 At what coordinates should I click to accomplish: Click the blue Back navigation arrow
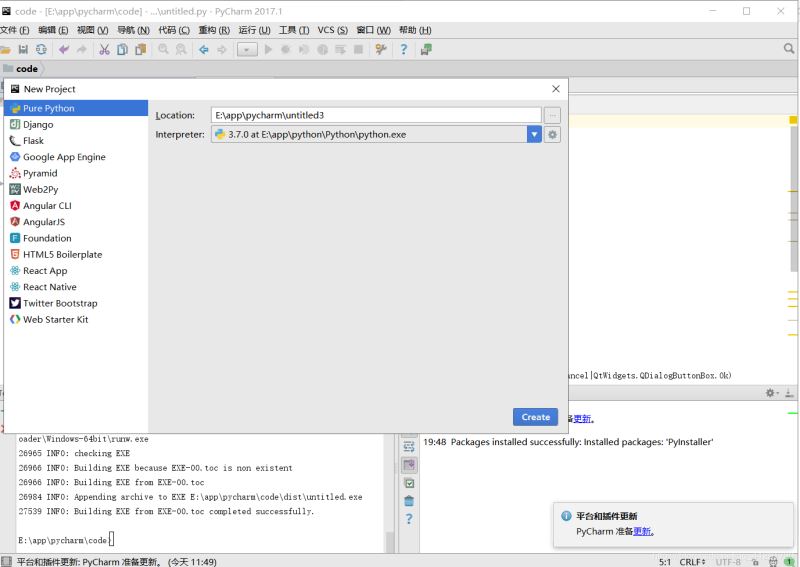[x=204, y=50]
